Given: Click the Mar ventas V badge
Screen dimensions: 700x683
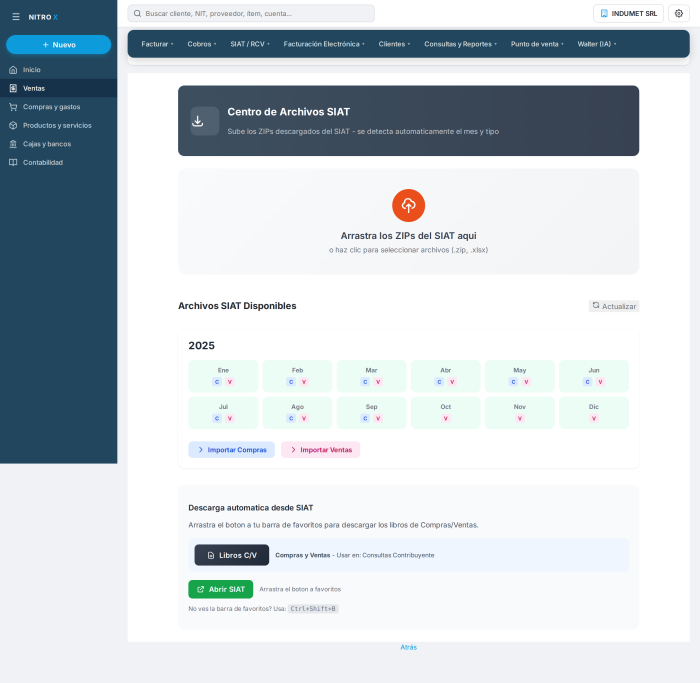Looking at the screenshot, I should pyautogui.click(x=378, y=382).
